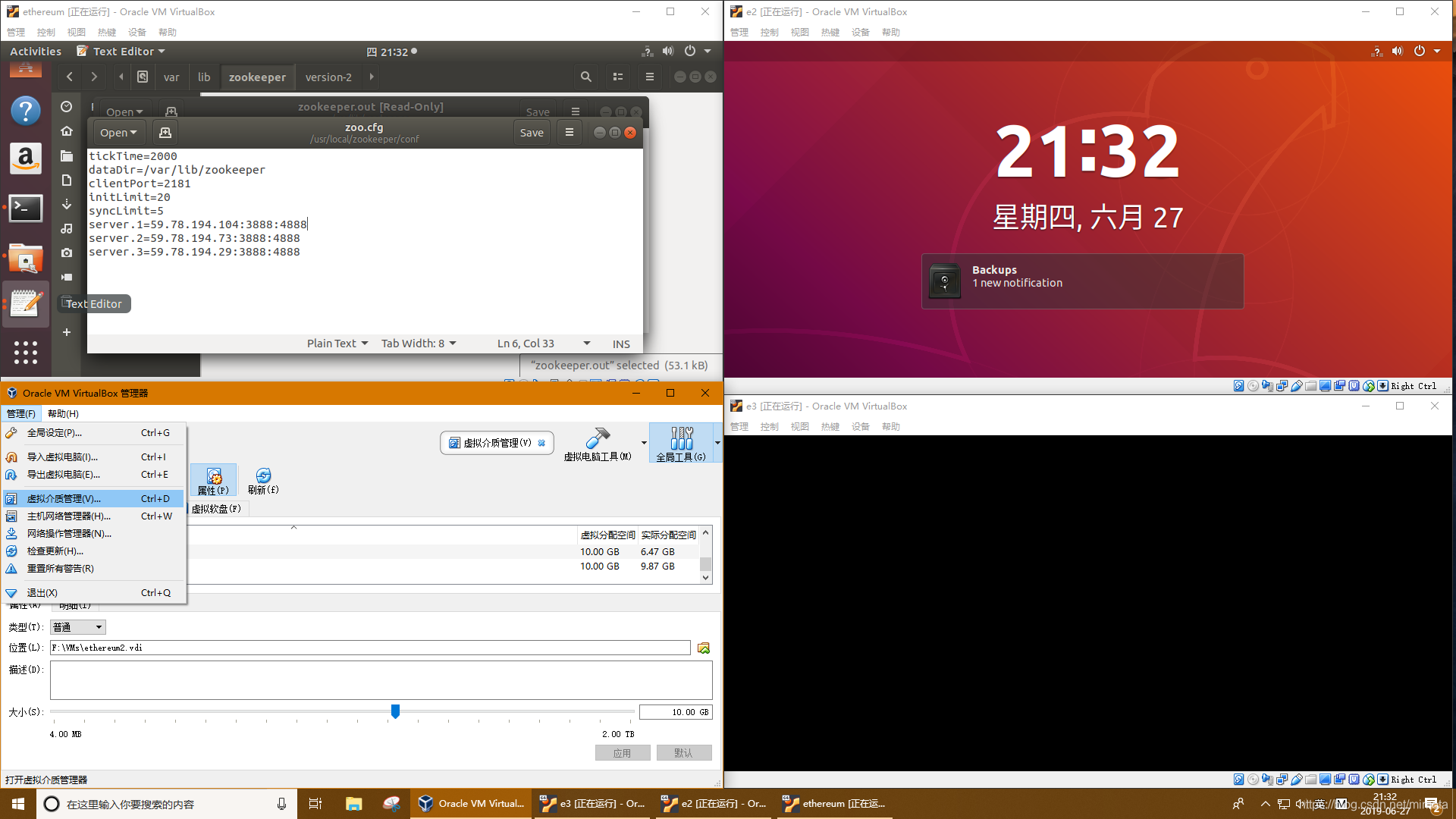This screenshot has width=1456, height=819.
Task: Browse location with folder icon next to path
Action: (x=704, y=648)
